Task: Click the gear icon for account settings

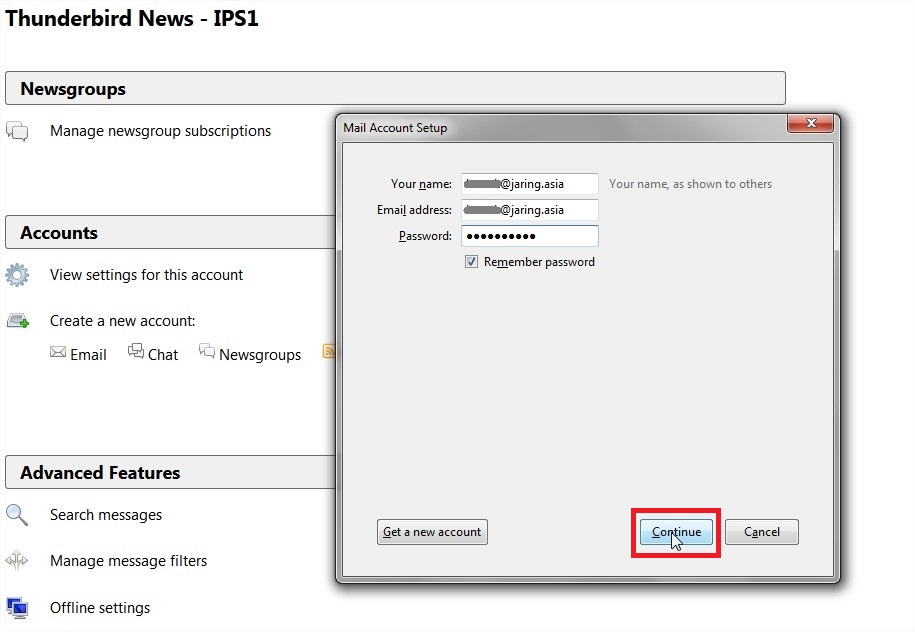Action: (17, 275)
